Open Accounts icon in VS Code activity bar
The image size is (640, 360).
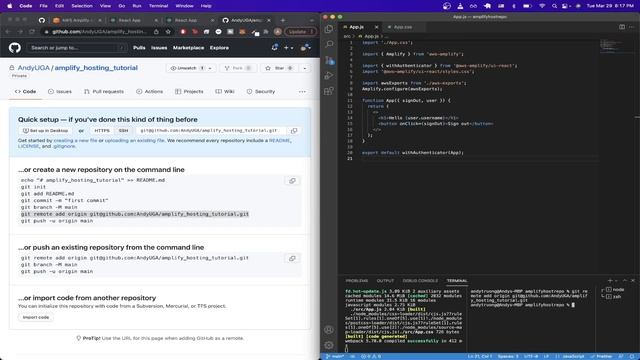[329, 330]
